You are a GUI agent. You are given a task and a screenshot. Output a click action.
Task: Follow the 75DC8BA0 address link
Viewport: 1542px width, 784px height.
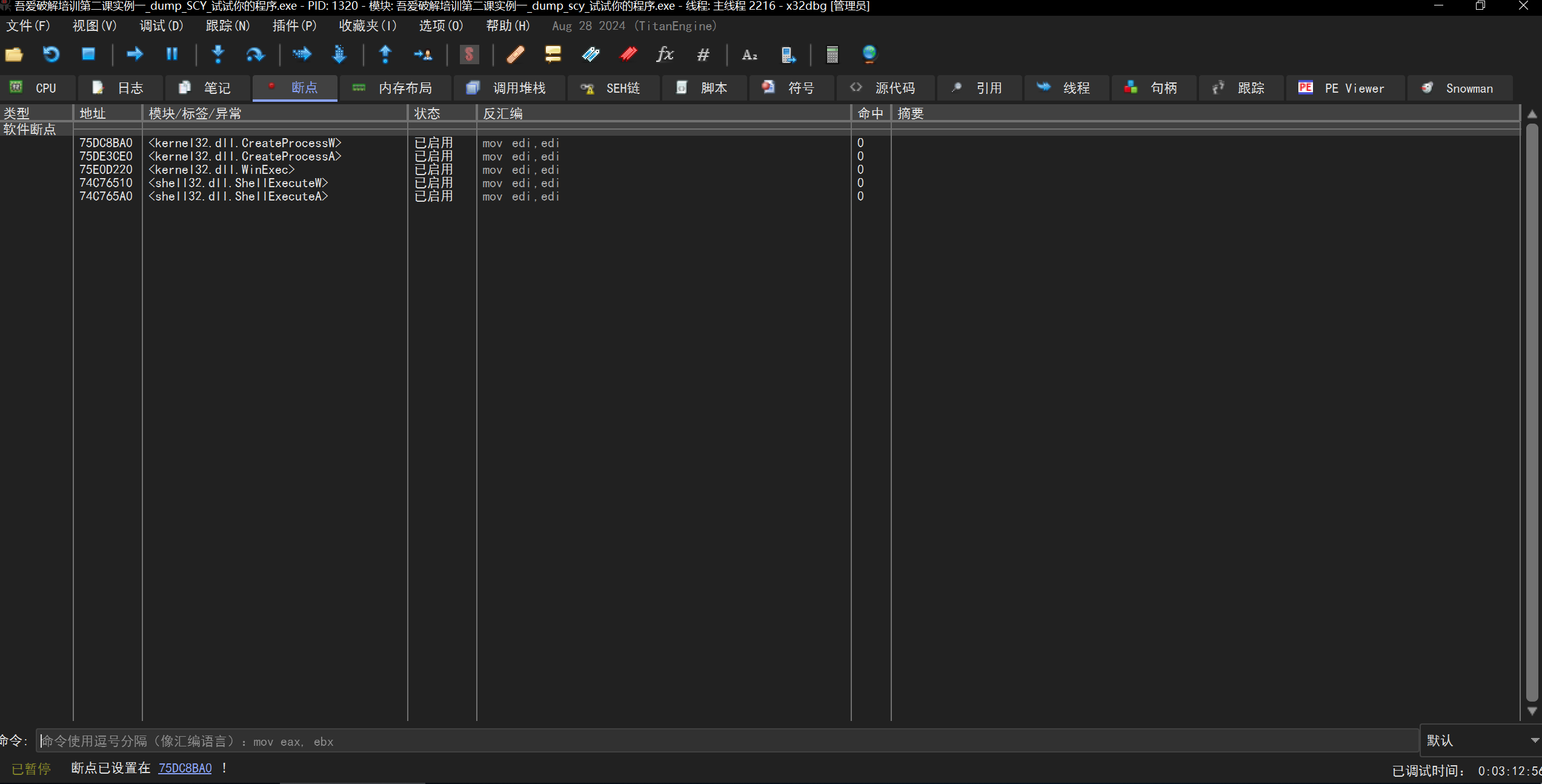(185, 768)
